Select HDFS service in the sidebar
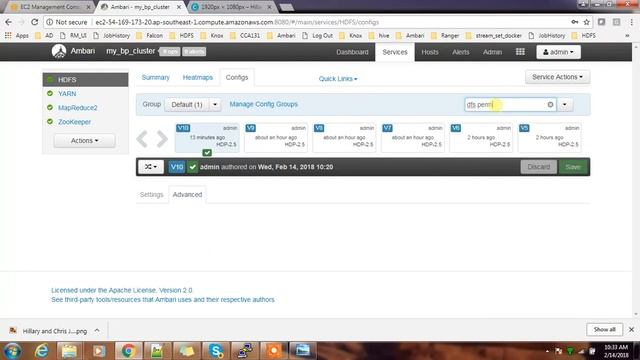 coord(85,80)
